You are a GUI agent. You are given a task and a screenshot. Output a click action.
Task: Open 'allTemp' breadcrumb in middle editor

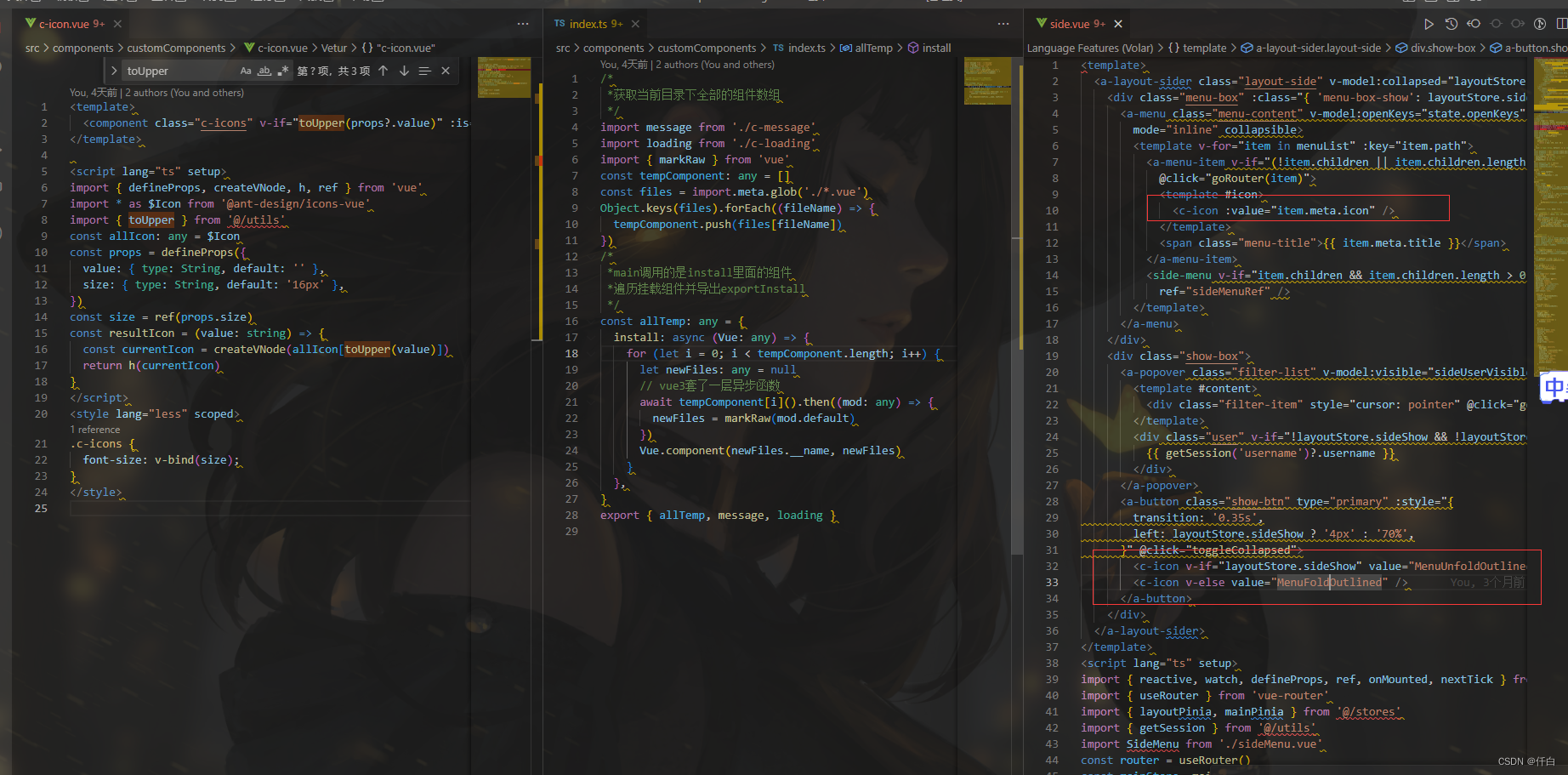(866, 48)
